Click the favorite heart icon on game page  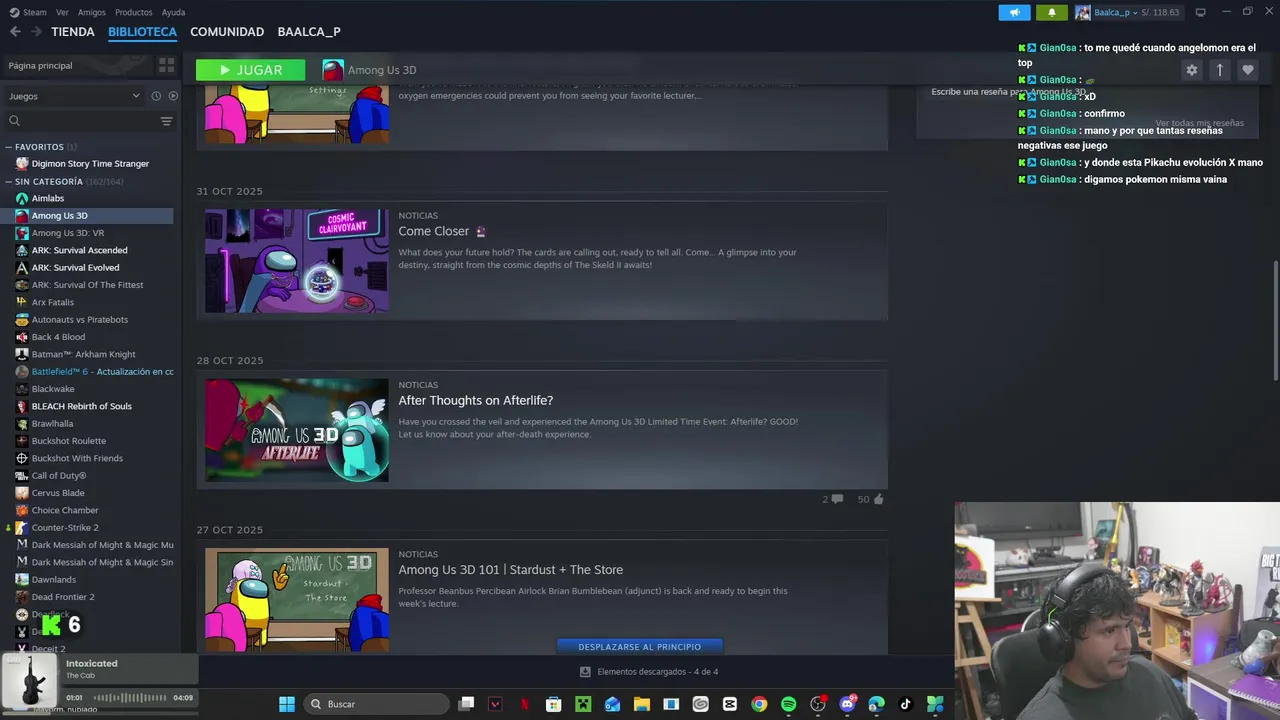(x=1247, y=70)
